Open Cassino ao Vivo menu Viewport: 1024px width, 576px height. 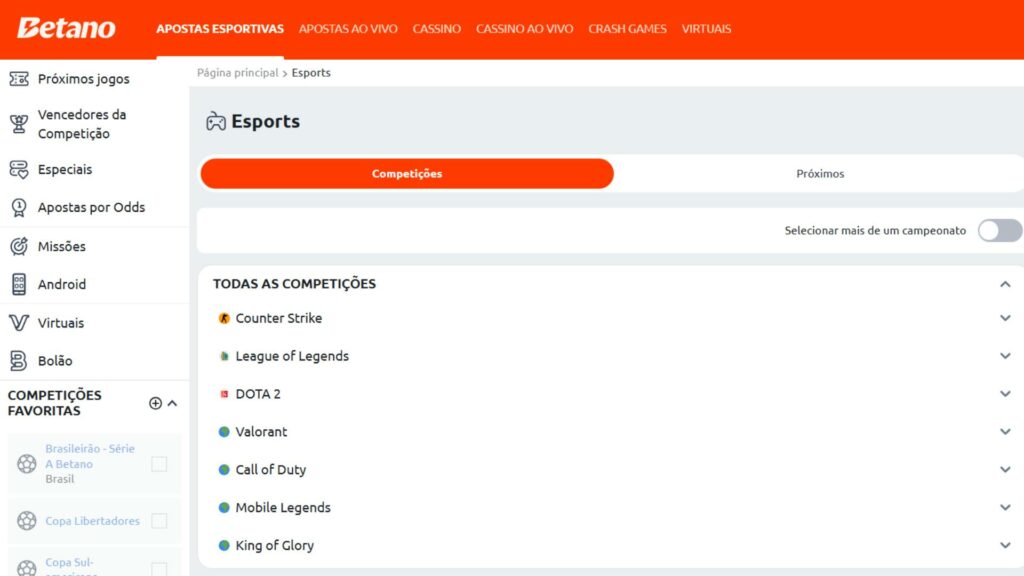524,29
